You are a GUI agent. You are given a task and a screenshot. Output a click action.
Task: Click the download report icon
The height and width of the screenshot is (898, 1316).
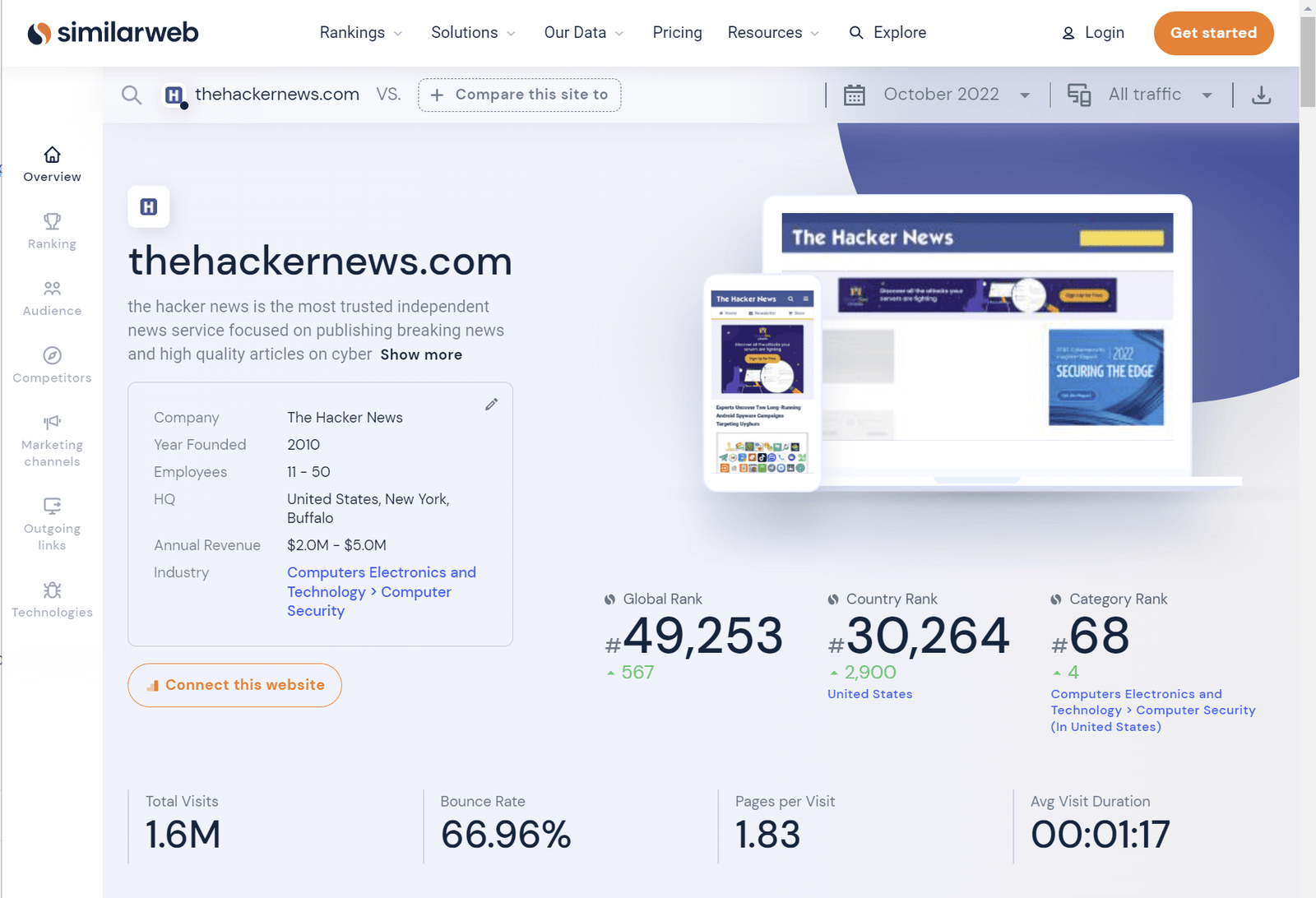pos(1261,95)
